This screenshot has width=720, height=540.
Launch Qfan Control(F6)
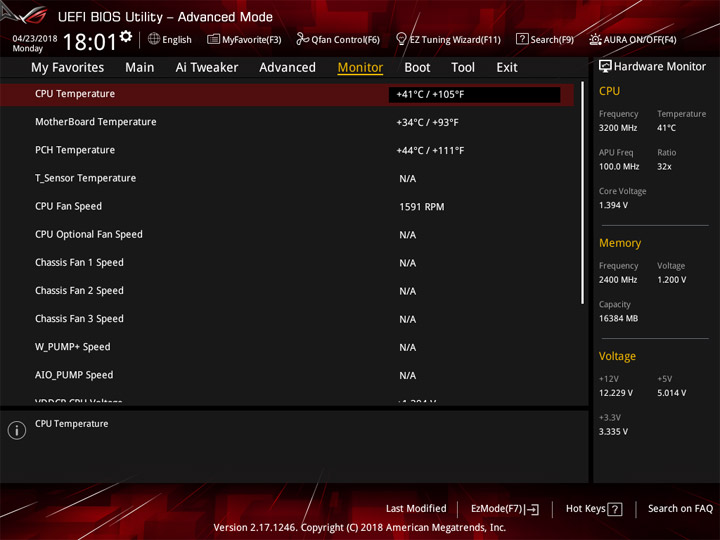pyautogui.click(x=345, y=40)
